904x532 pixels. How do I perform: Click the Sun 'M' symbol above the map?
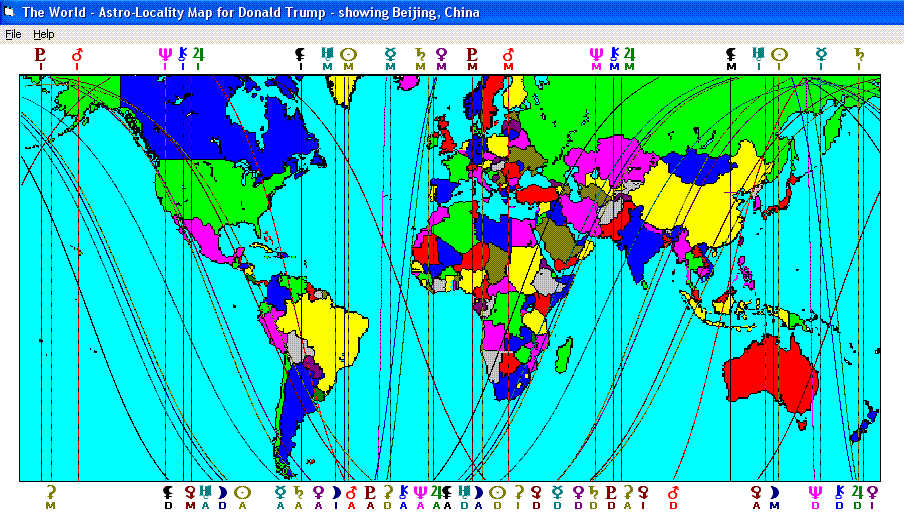click(348, 59)
